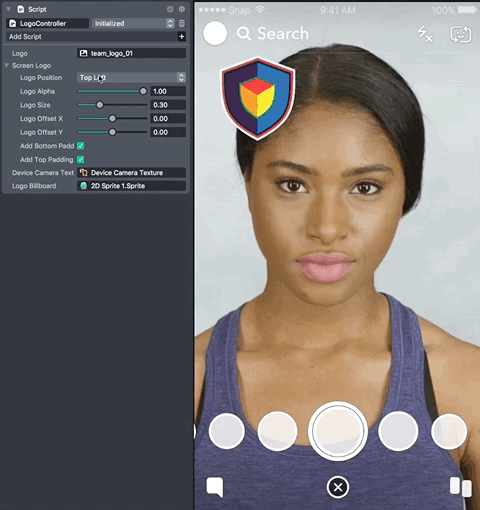Open the Initialized event dropdown
The height and width of the screenshot is (510, 480).
pos(133,23)
